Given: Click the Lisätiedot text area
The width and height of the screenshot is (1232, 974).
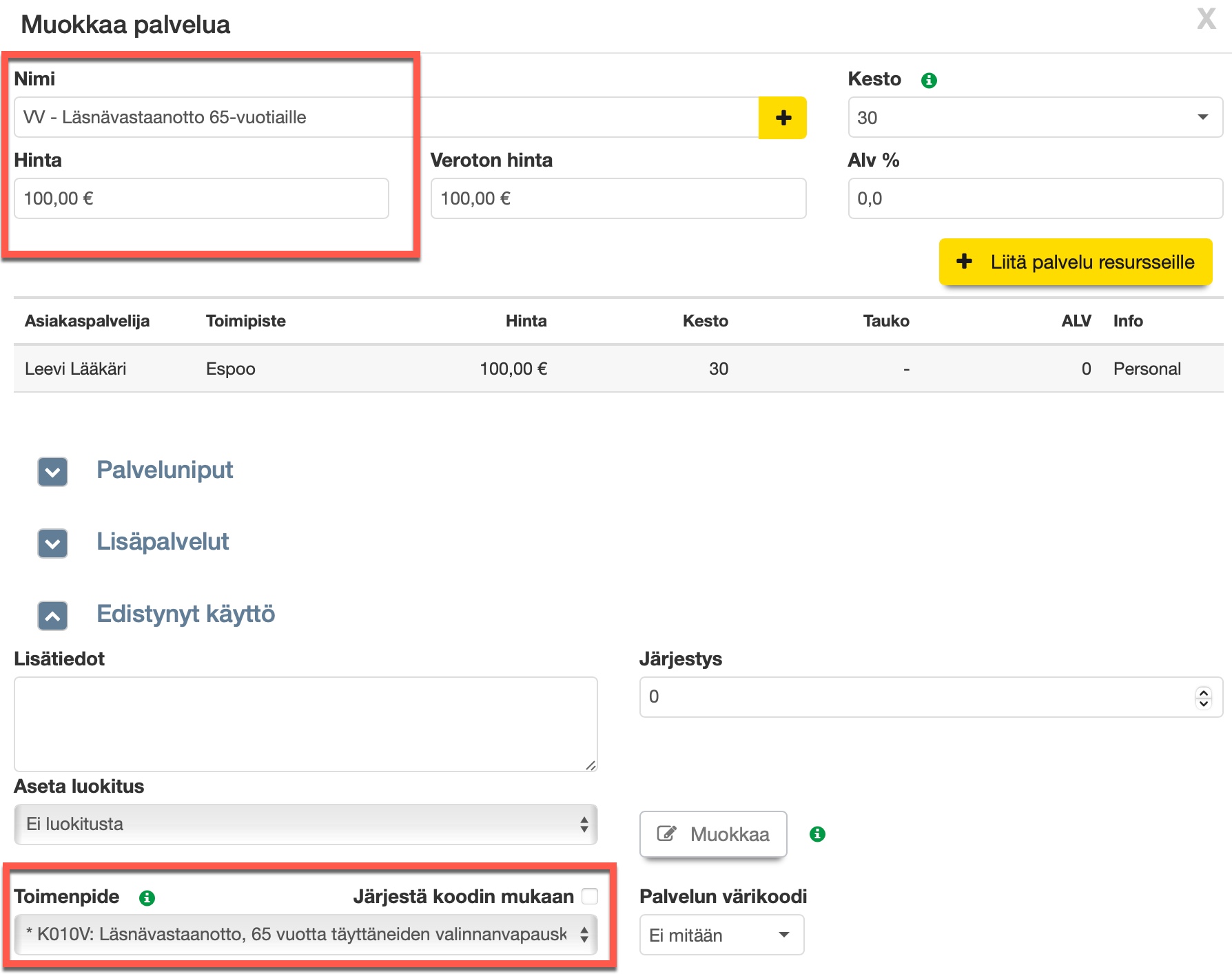Looking at the screenshot, I should click(x=305, y=724).
